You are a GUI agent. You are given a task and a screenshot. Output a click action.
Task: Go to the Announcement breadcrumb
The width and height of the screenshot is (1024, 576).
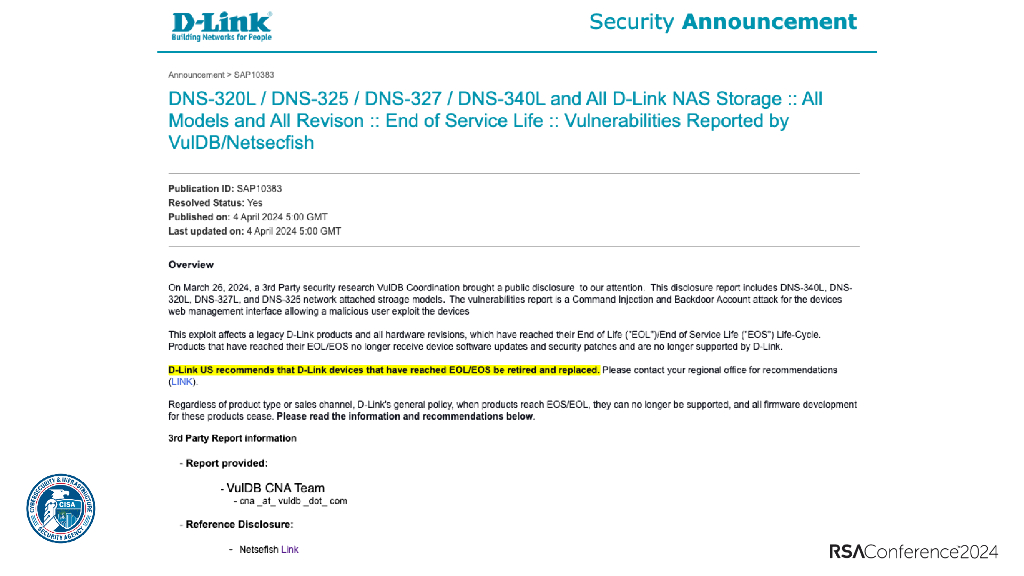click(x=196, y=74)
